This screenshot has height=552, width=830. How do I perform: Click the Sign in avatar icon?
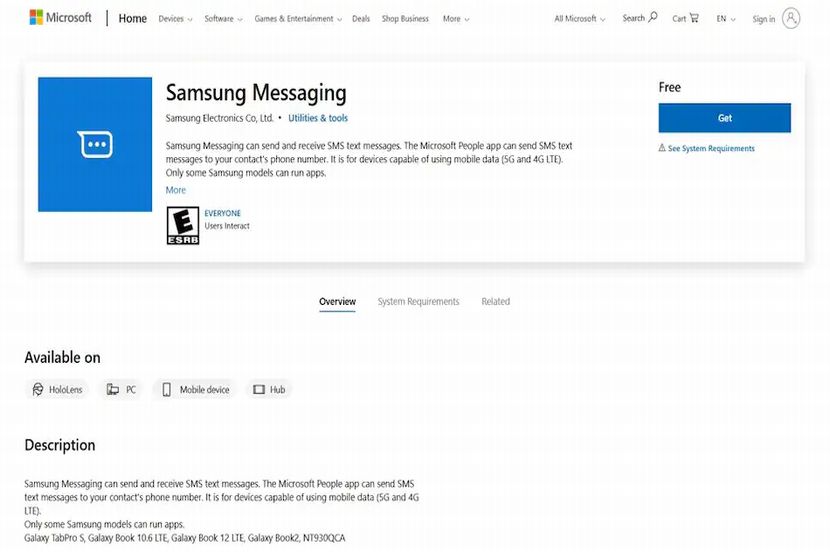[791, 19]
